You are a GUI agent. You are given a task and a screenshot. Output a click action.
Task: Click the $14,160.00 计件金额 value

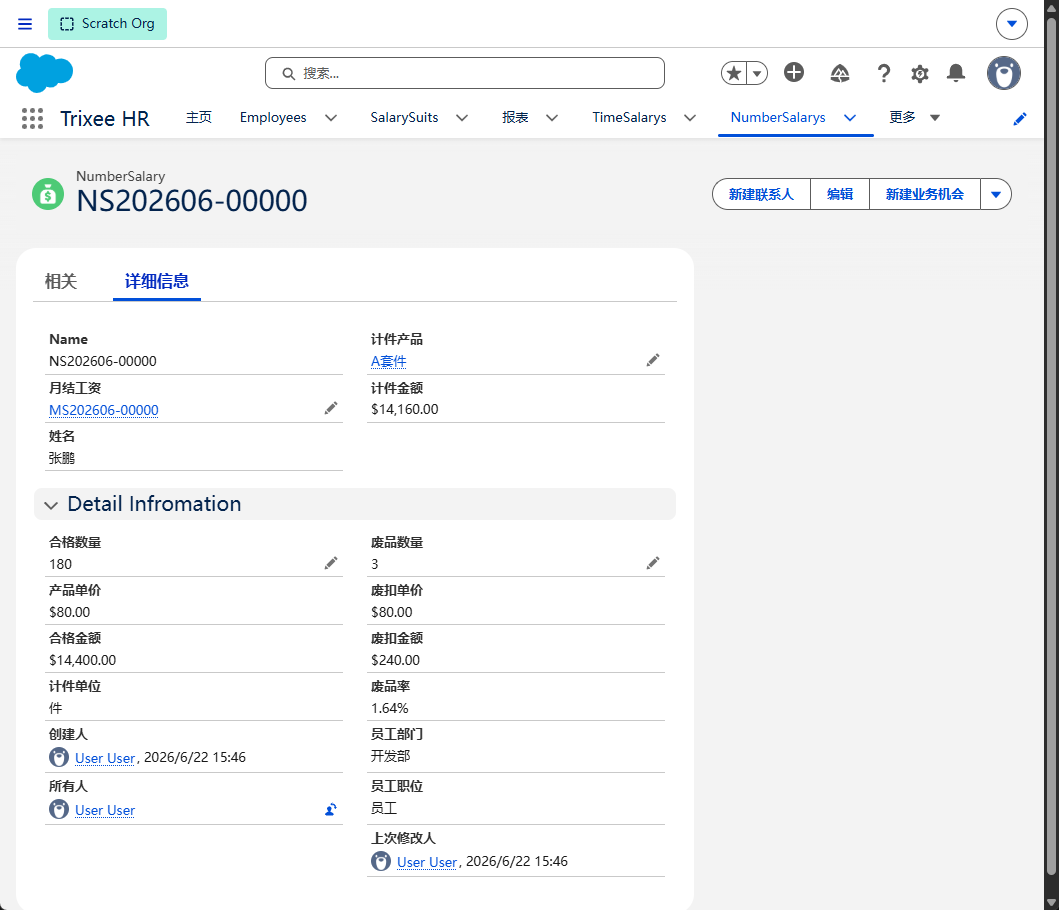[x=405, y=409]
